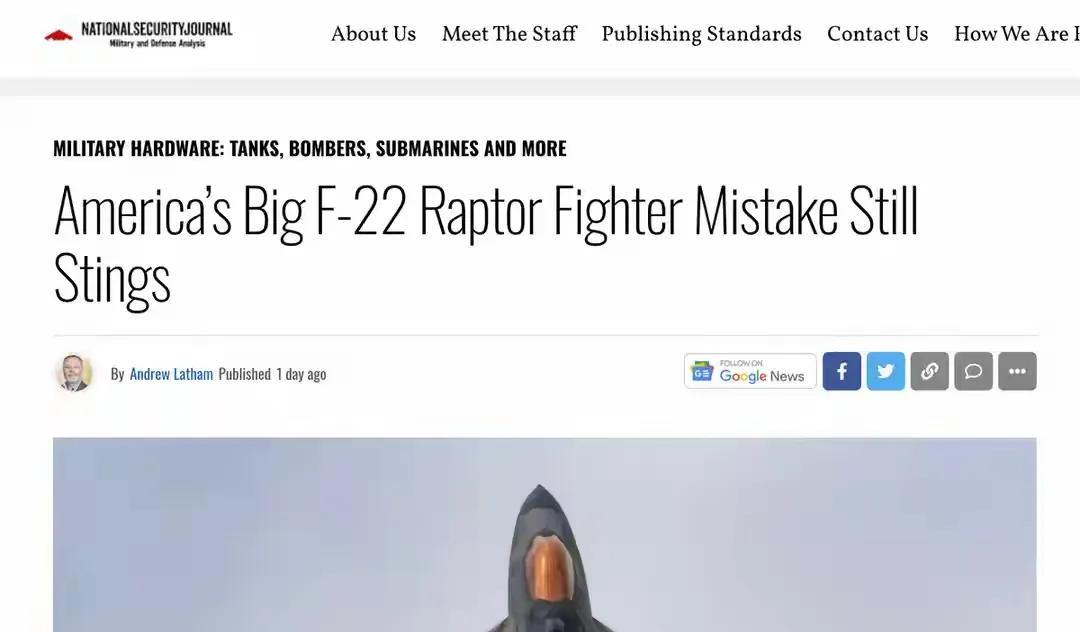This screenshot has height=632, width=1080.
Task: Click Military and Defense Analysis tagline
Action: 157,43
